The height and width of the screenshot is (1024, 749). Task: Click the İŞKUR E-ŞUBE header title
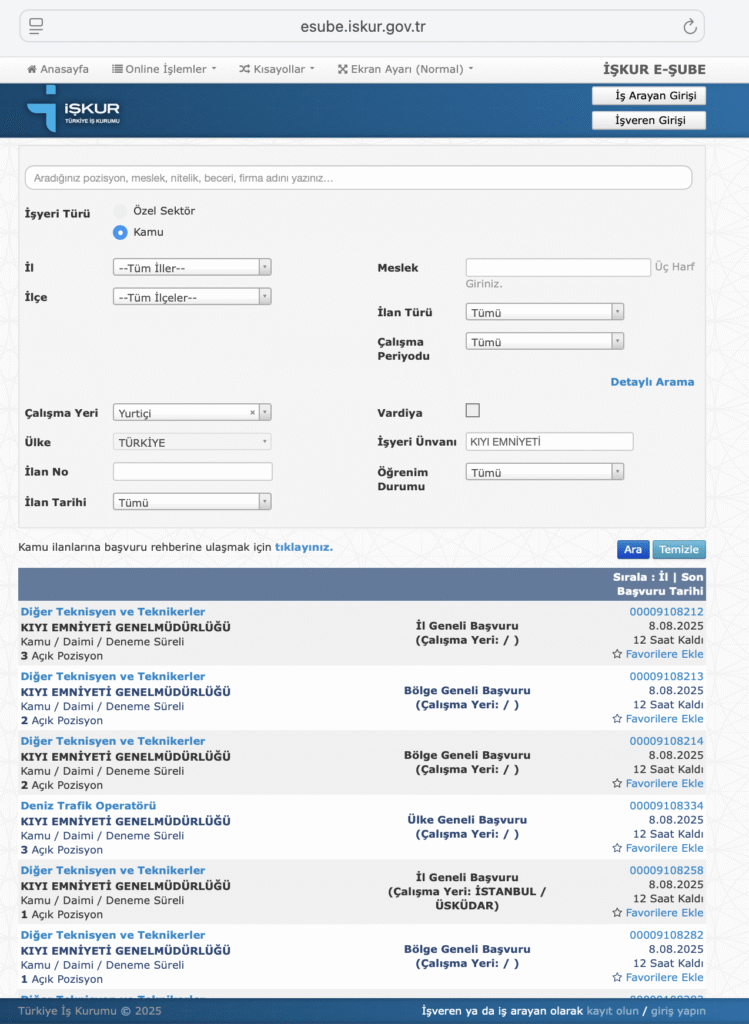pyautogui.click(x=654, y=69)
